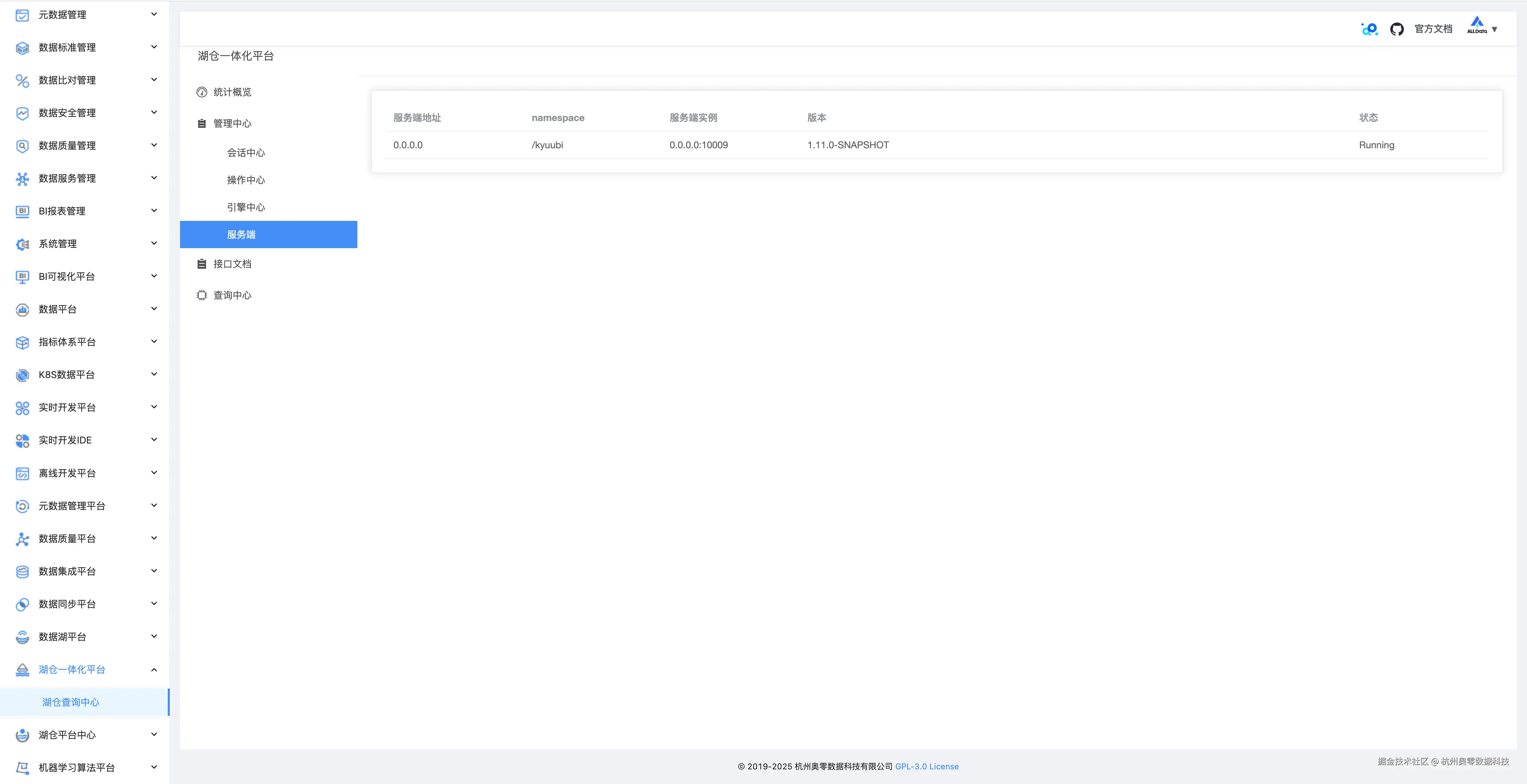Open the 官方文档 link
The height and width of the screenshot is (784, 1527).
click(1433, 29)
